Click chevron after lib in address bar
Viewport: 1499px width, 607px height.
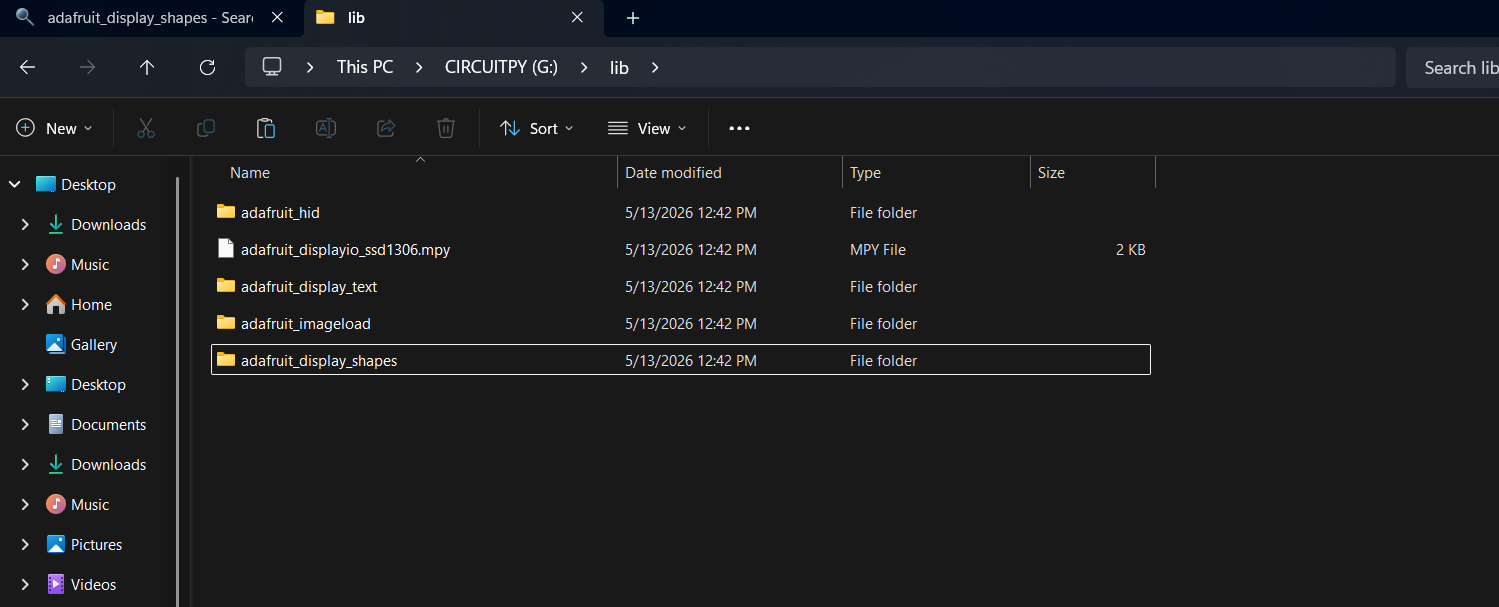(x=655, y=67)
